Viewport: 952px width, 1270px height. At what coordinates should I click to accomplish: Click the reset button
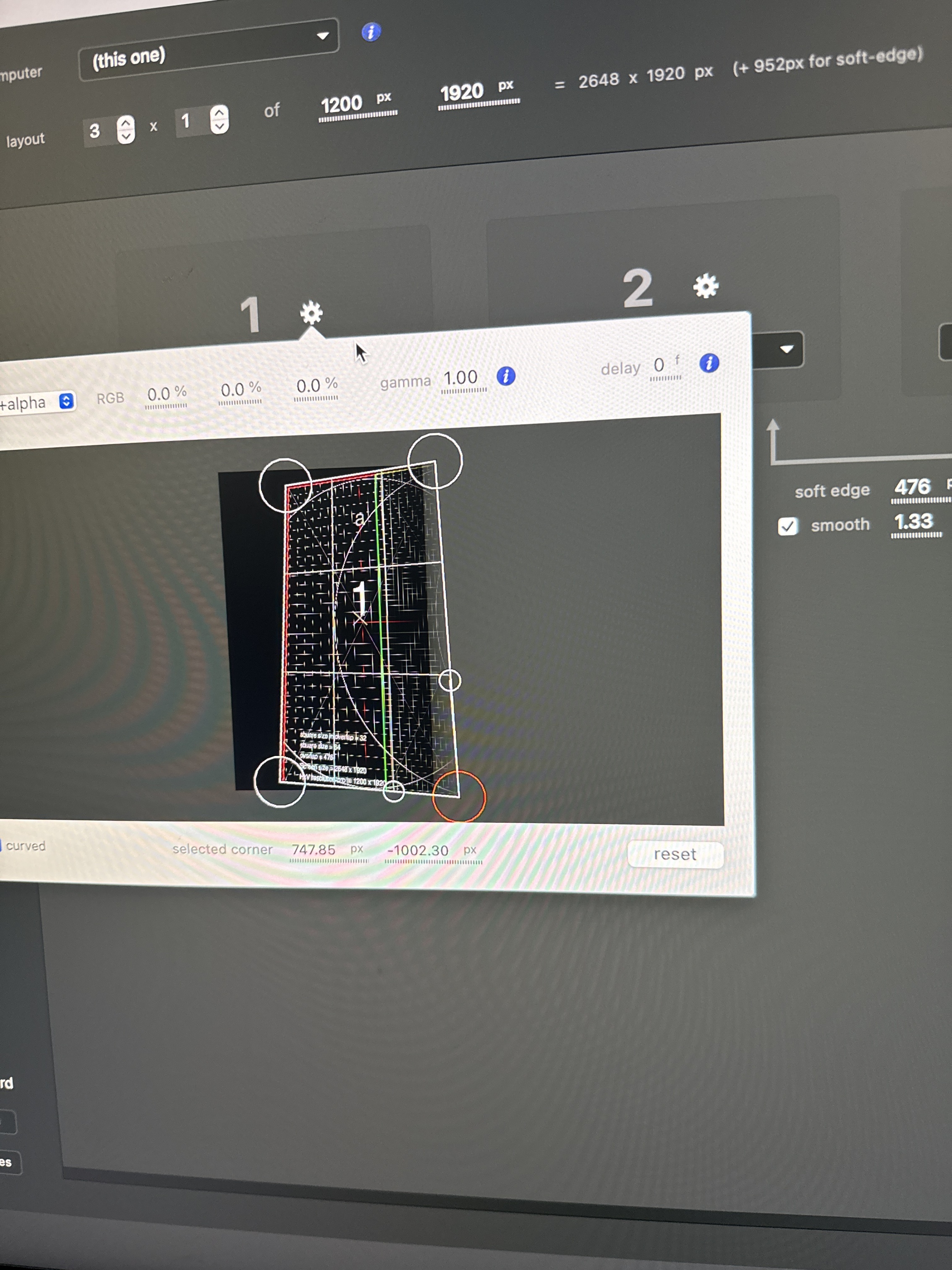[x=675, y=854]
